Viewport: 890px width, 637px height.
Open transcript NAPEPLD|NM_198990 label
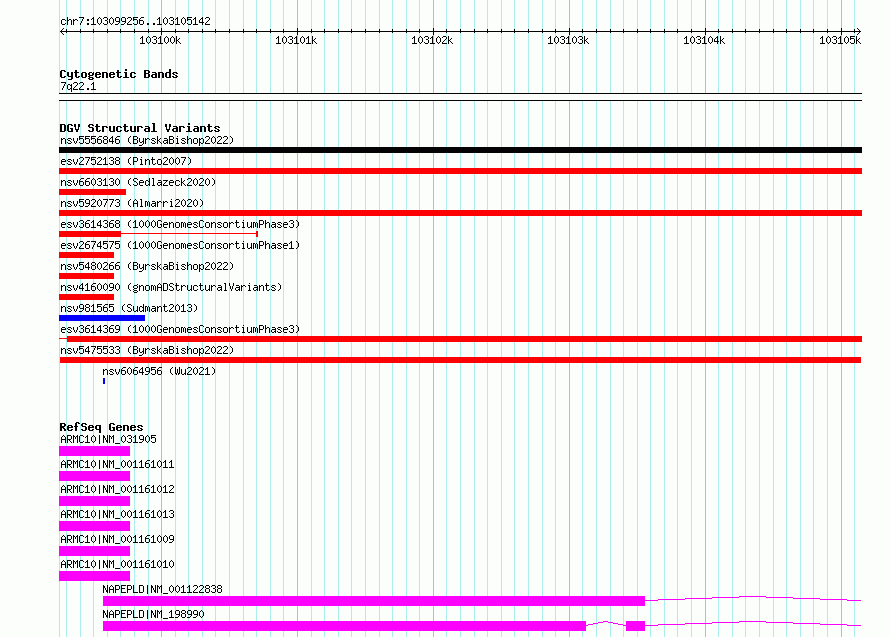(153, 614)
